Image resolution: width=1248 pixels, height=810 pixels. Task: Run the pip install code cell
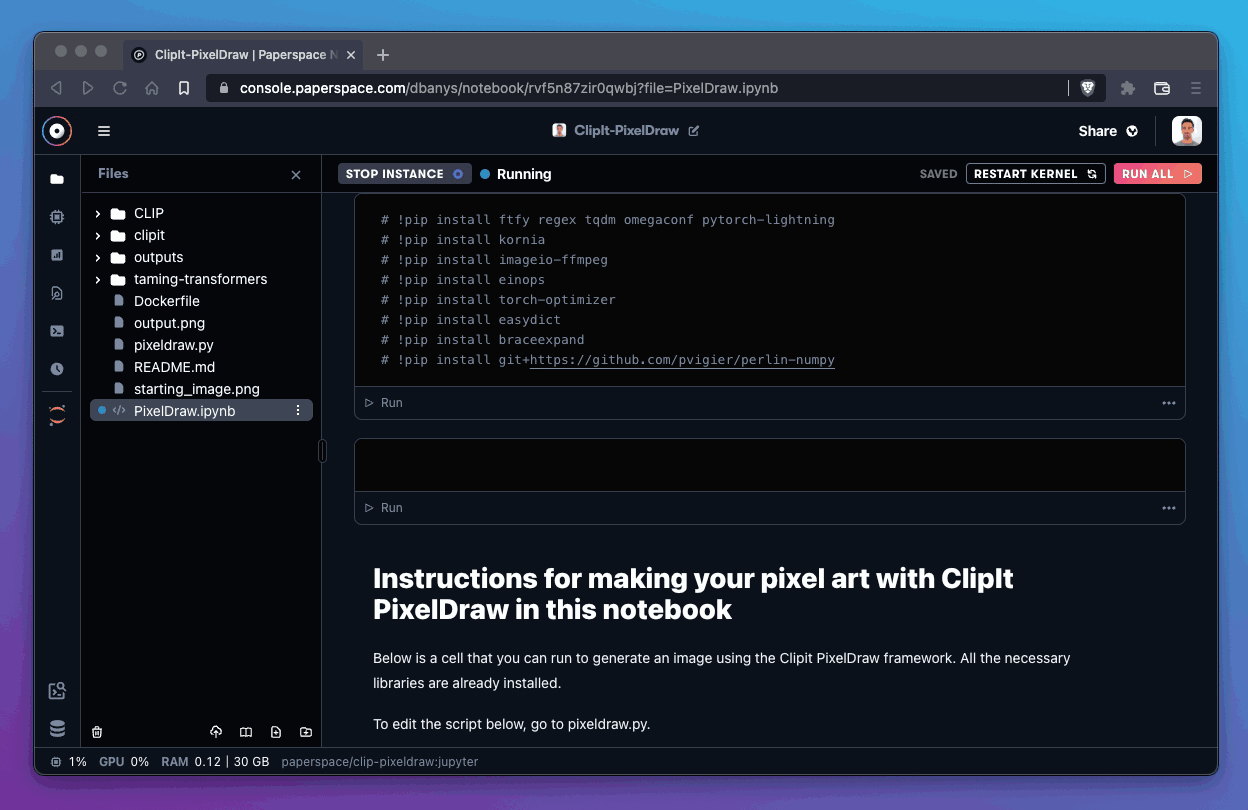tap(384, 403)
